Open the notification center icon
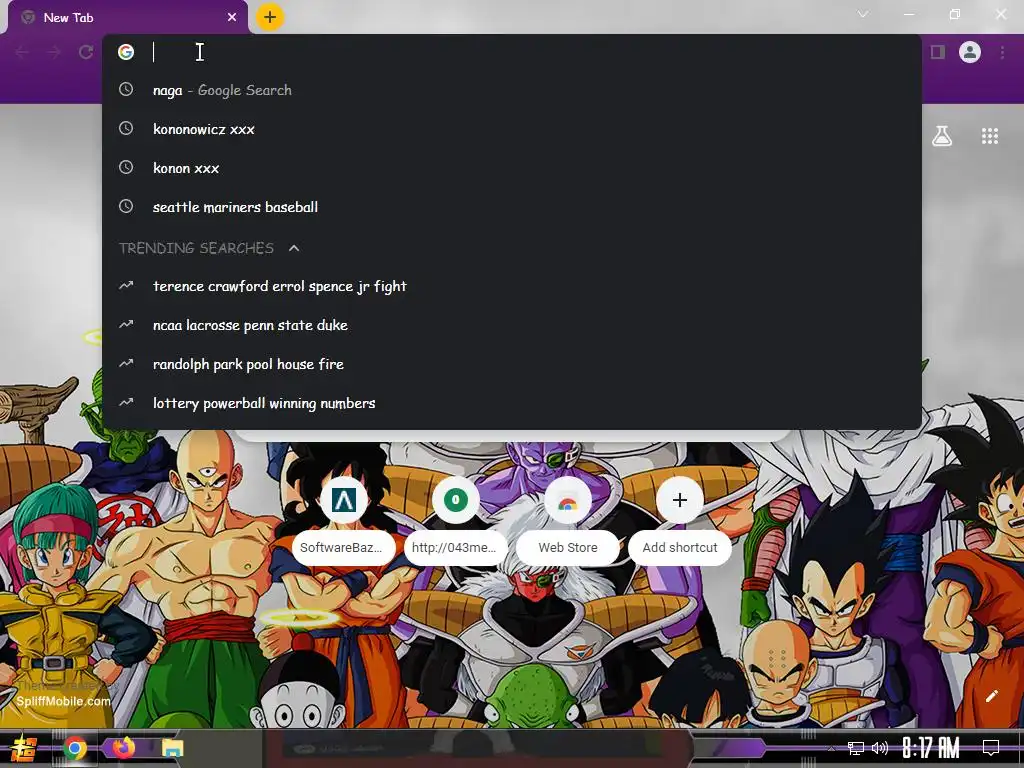 pos(991,748)
